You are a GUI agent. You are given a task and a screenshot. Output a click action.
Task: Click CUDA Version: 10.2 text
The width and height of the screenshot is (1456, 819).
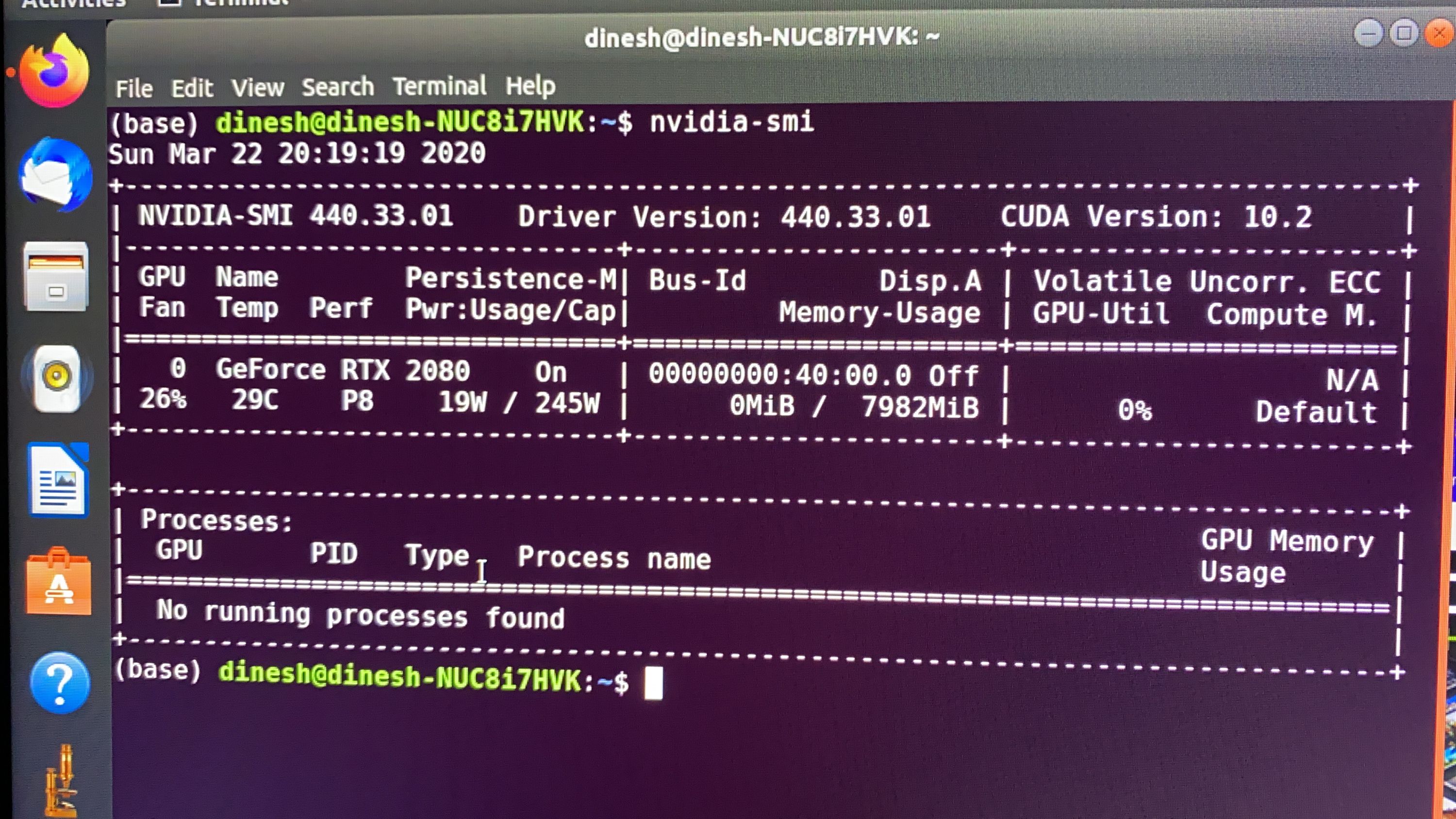coord(1157,216)
